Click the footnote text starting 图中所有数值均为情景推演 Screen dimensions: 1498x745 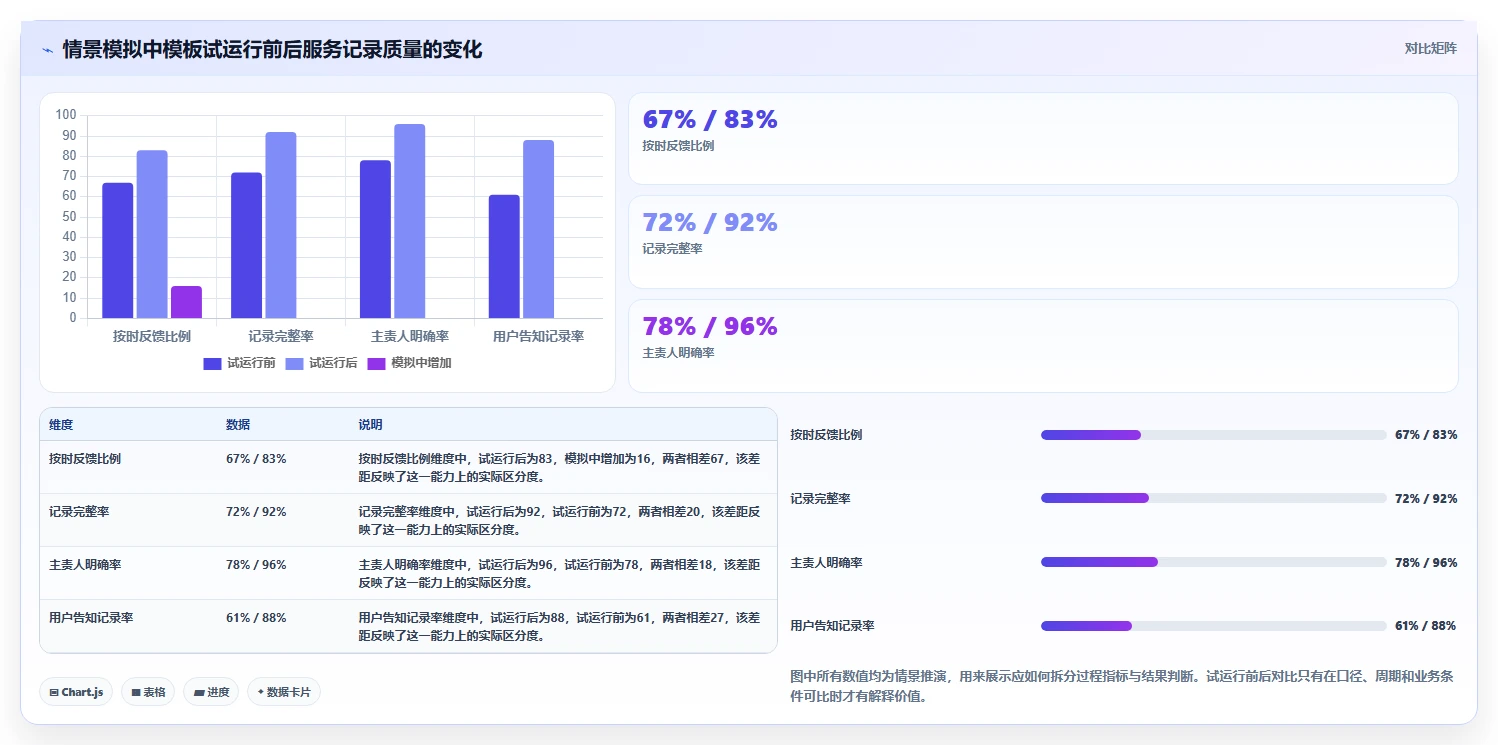pyautogui.click(x=1121, y=686)
